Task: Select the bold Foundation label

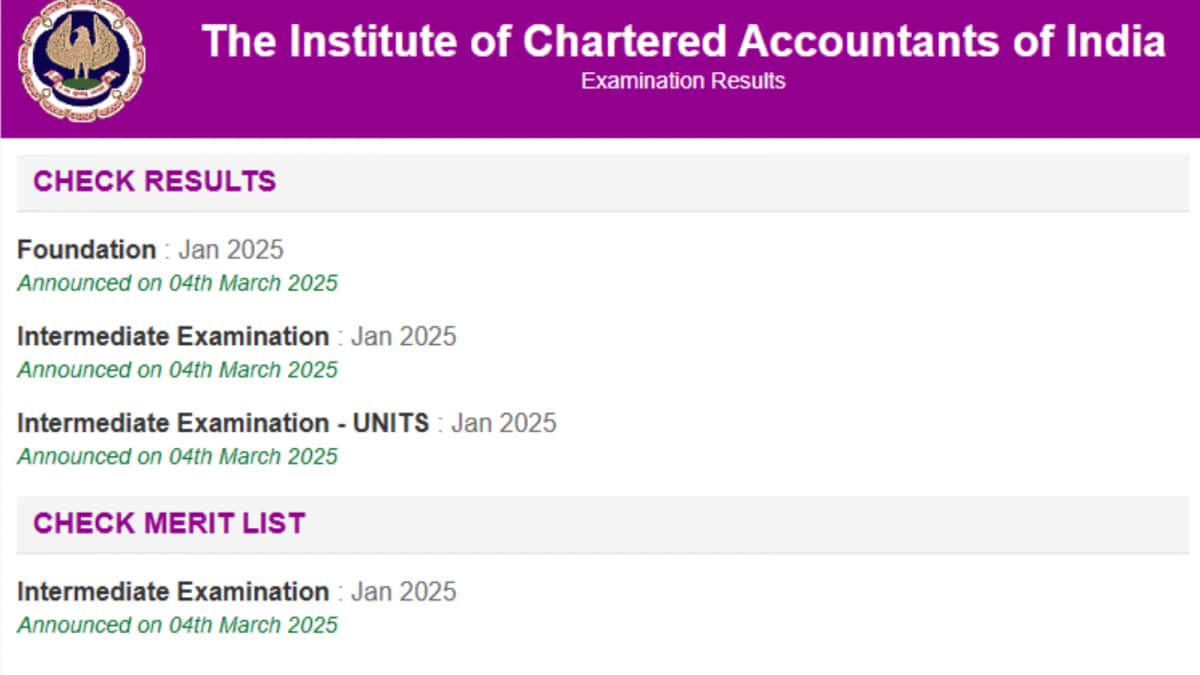Action: click(87, 249)
